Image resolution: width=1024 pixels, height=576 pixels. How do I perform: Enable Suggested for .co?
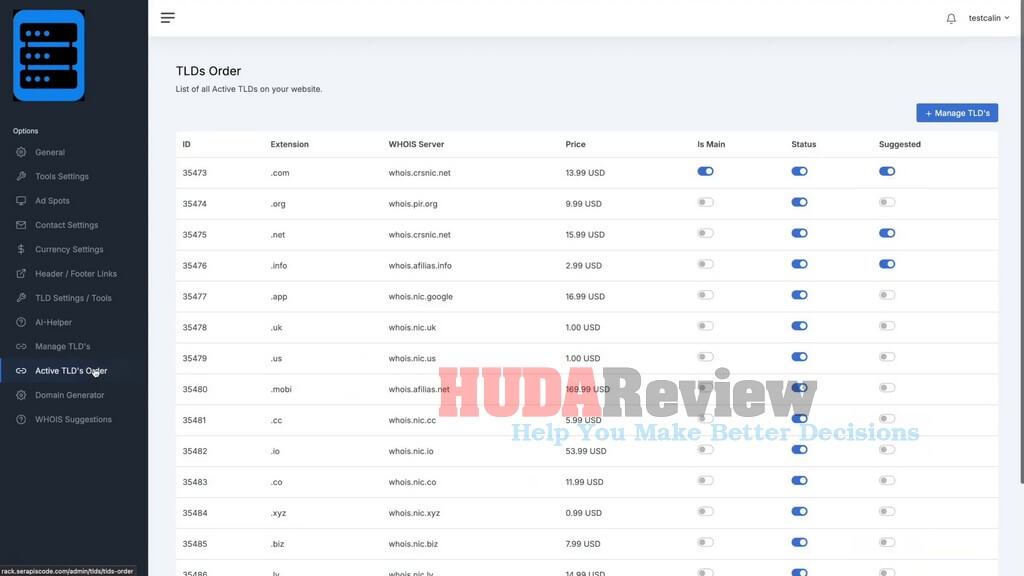(887, 481)
